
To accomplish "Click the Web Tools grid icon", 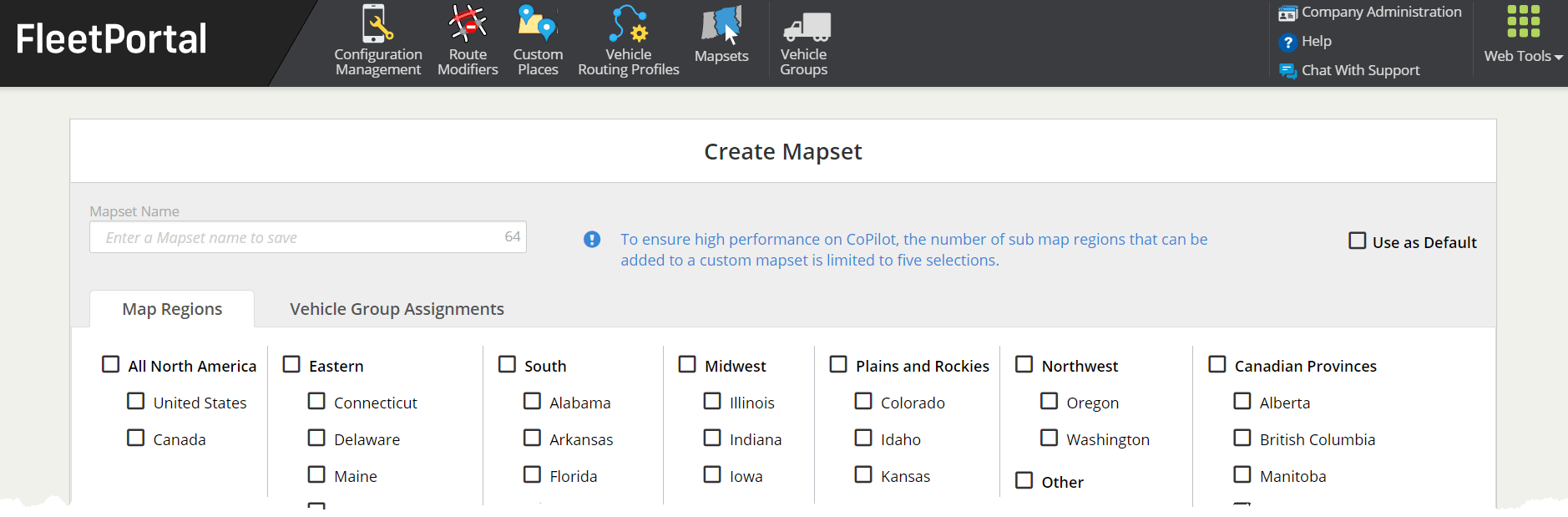I will coord(1523,22).
